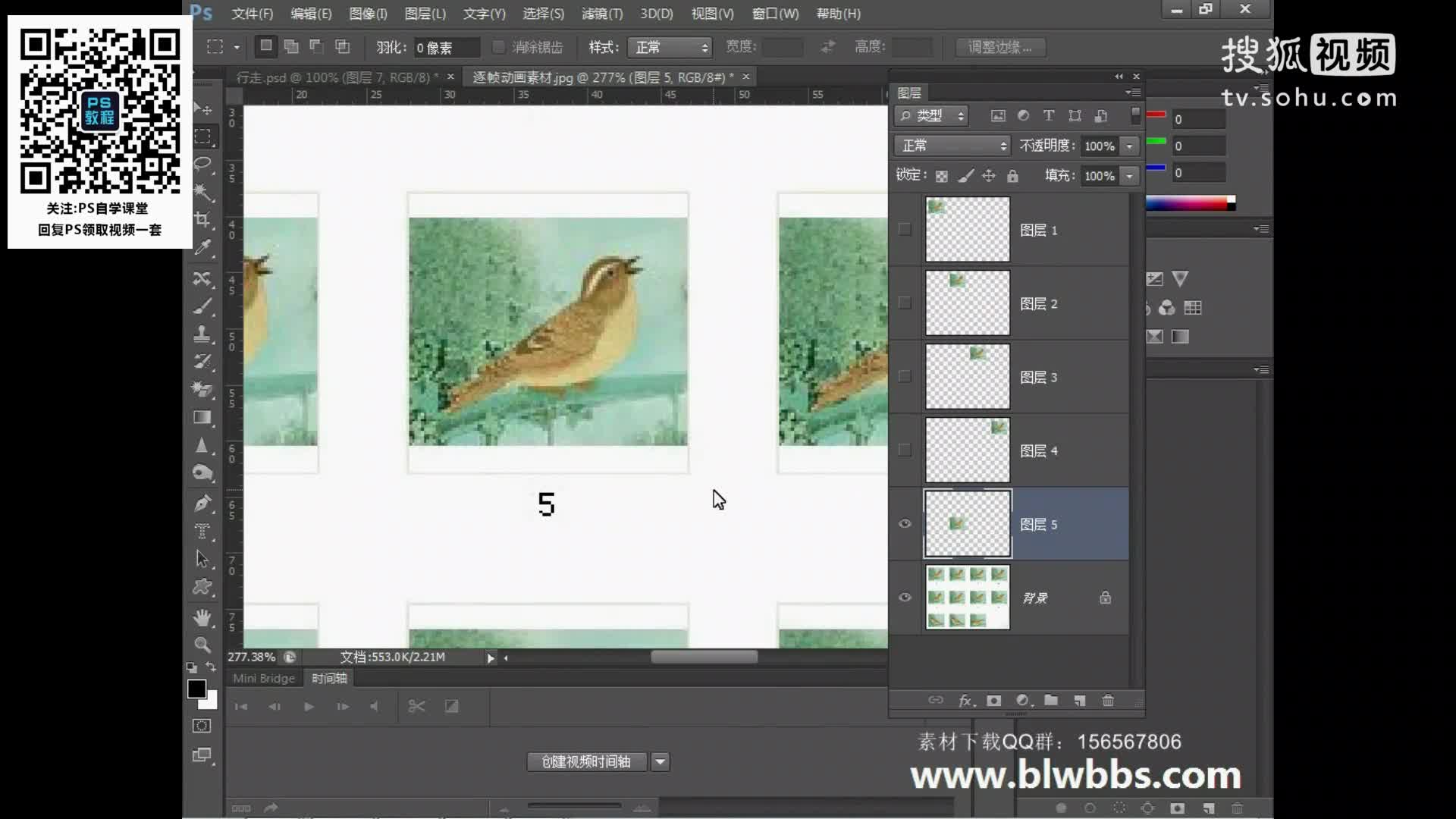Select the Magic Wand tool
1456x819 pixels.
coord(202,192)
